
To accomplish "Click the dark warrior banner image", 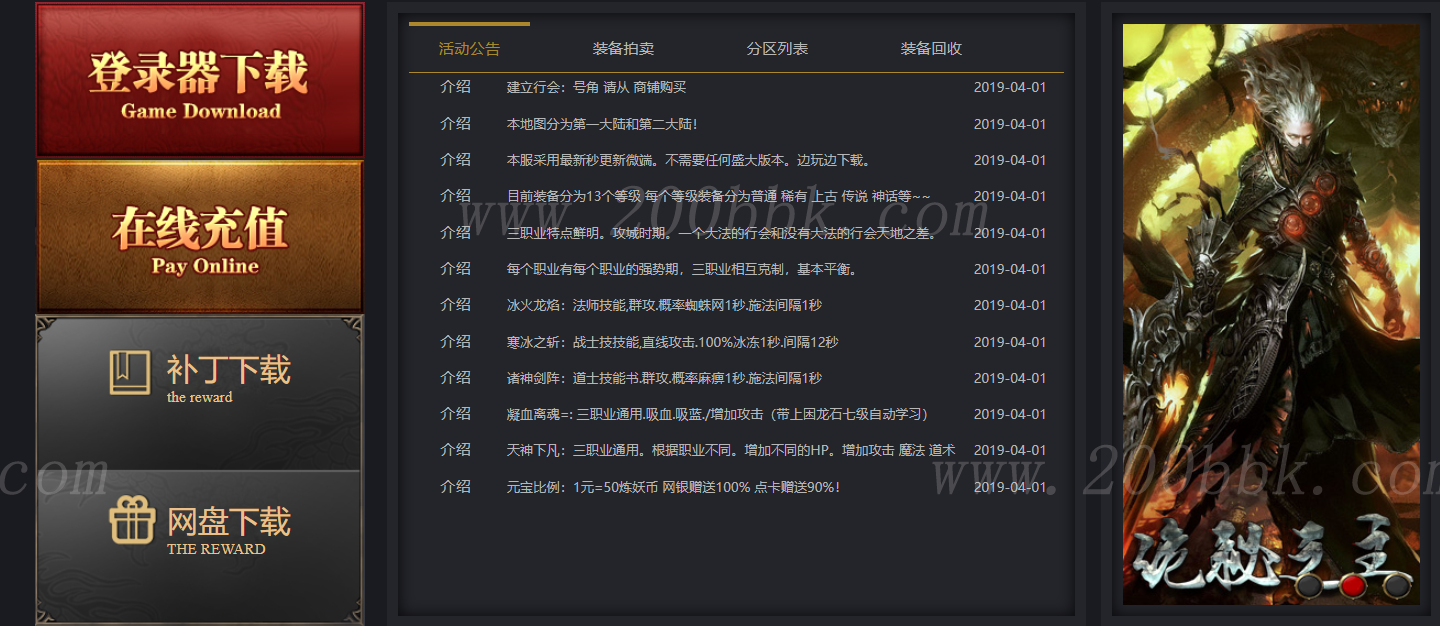I will click(1271, 314).
